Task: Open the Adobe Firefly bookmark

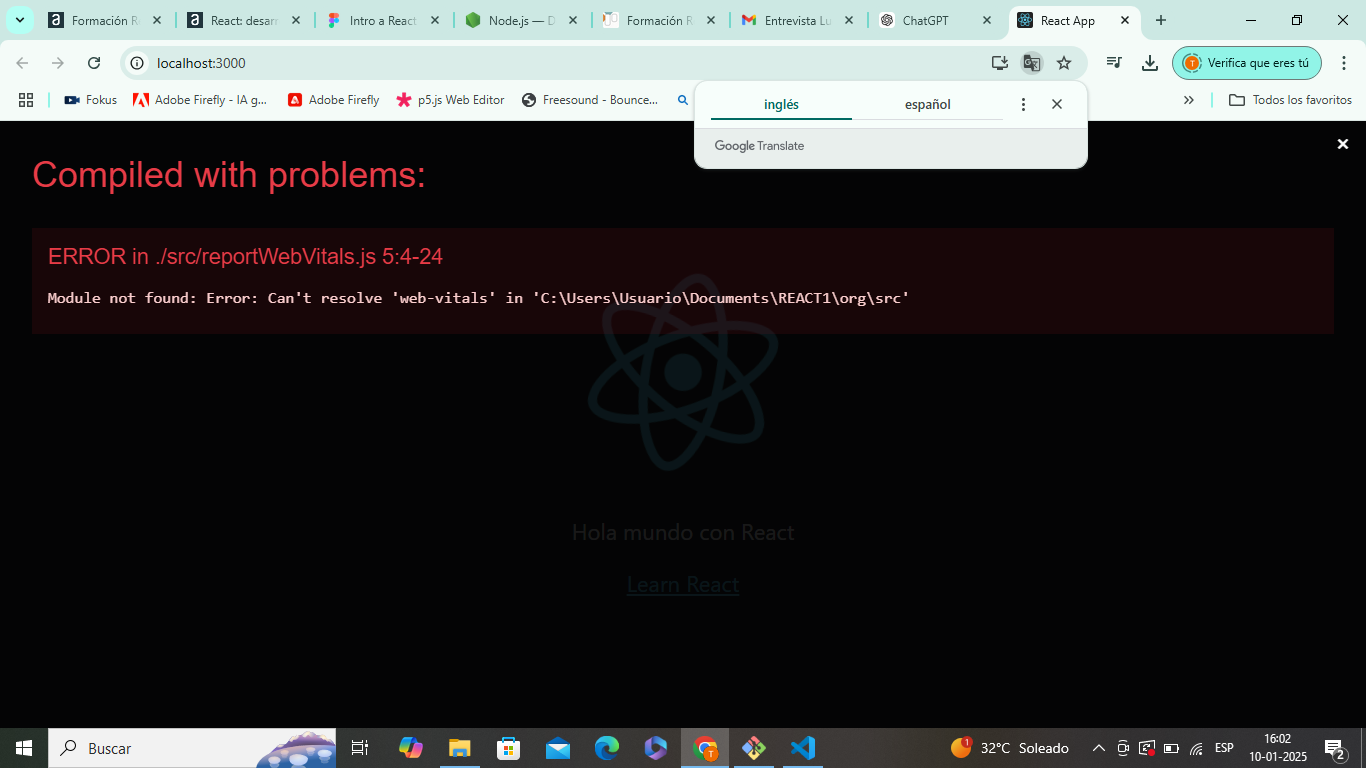Action: coord(334,100)
